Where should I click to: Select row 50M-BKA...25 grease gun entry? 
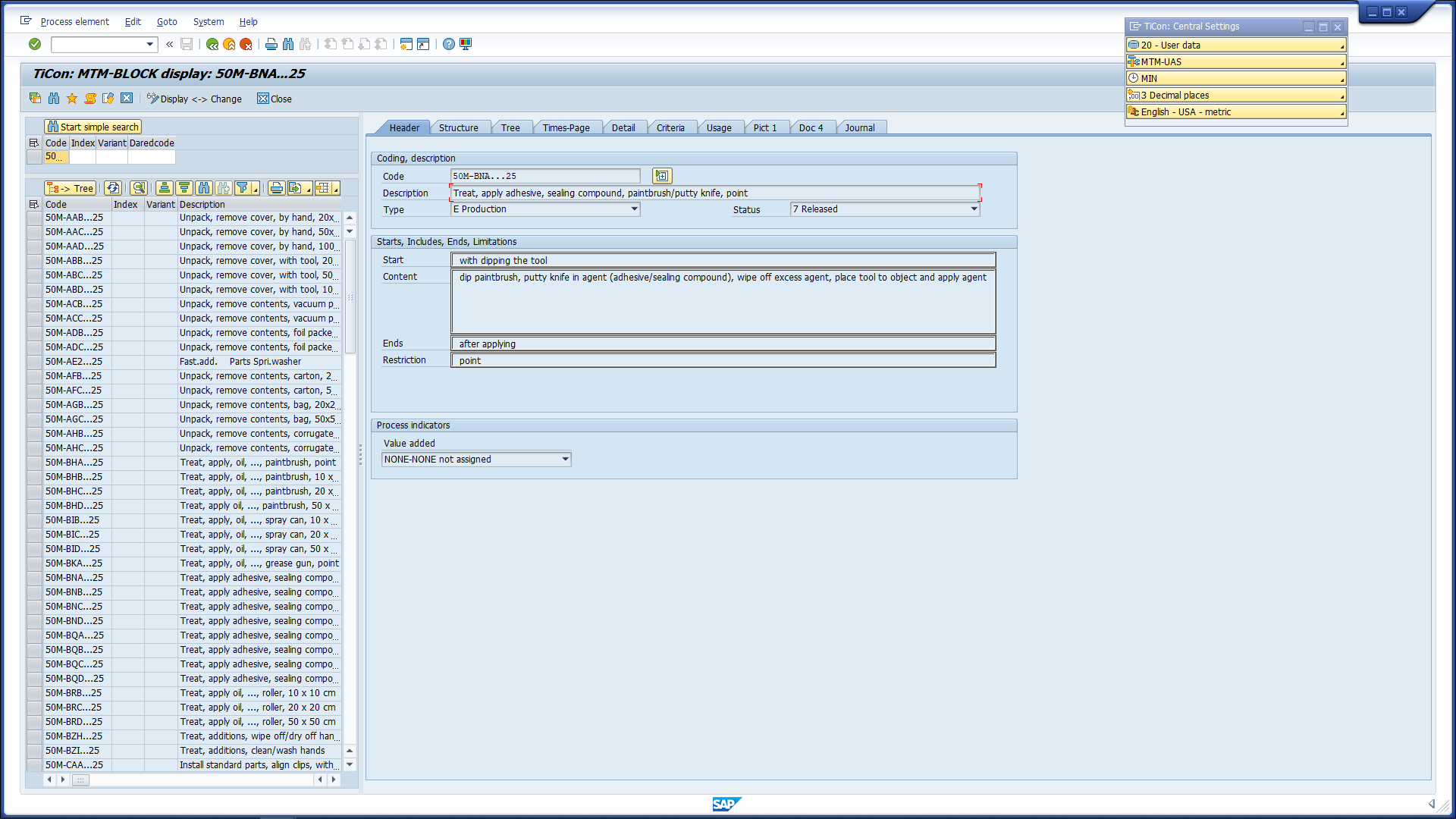(x=186, y=563)
